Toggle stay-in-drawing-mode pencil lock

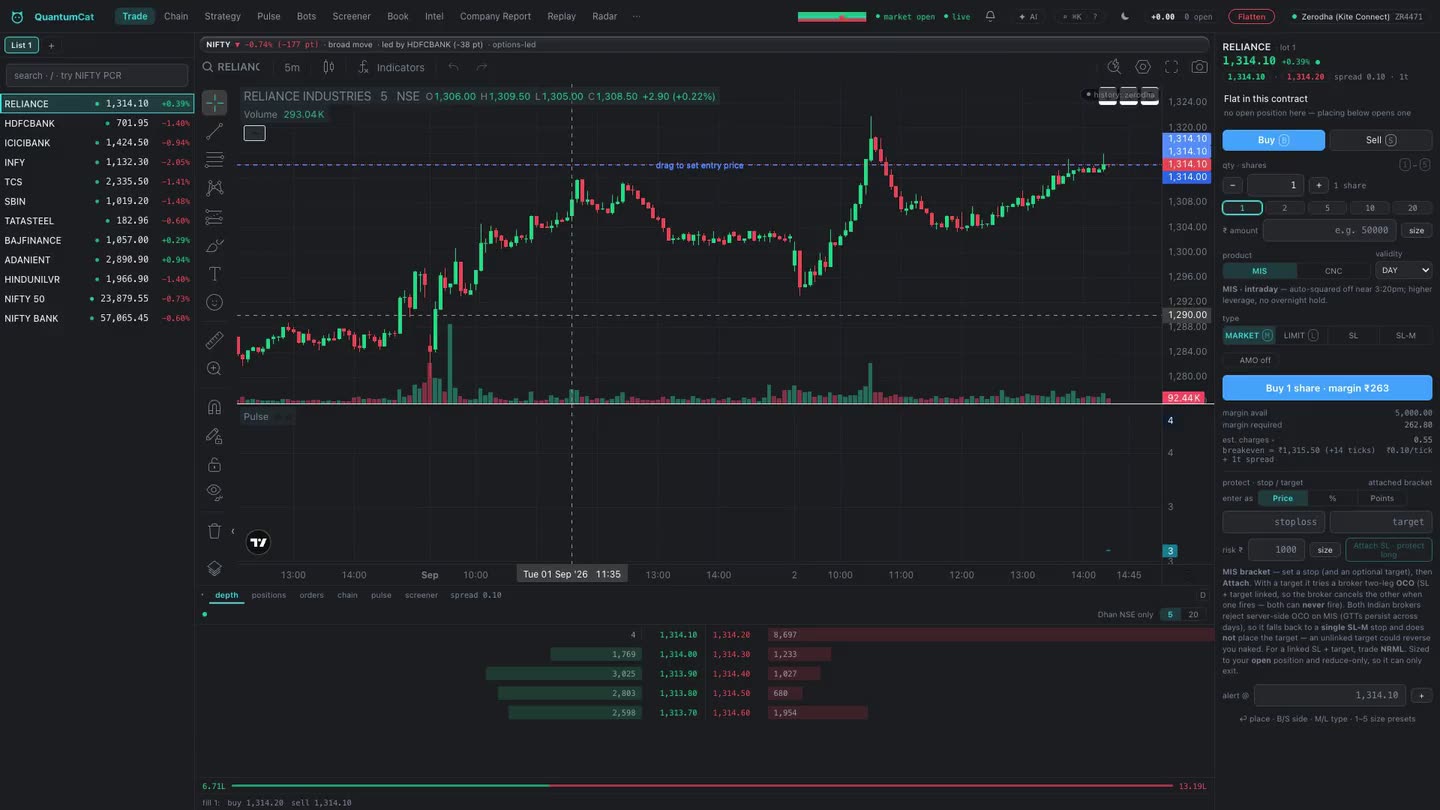pos(214,436)
